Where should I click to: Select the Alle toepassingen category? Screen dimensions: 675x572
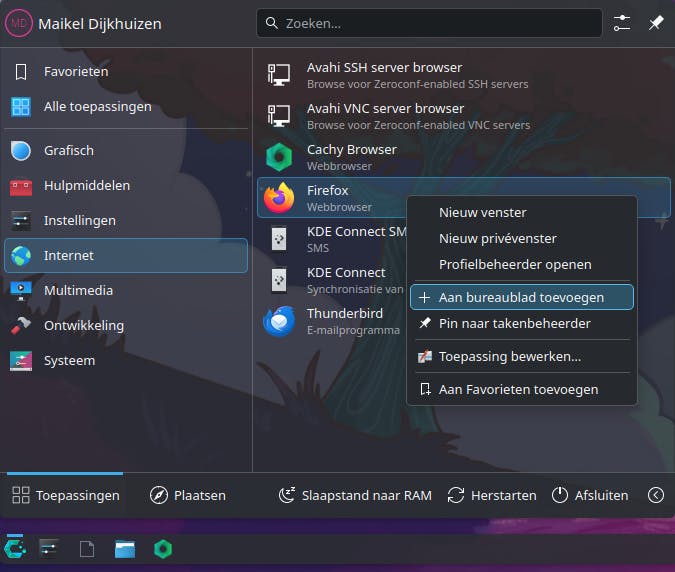click(126, 106)
